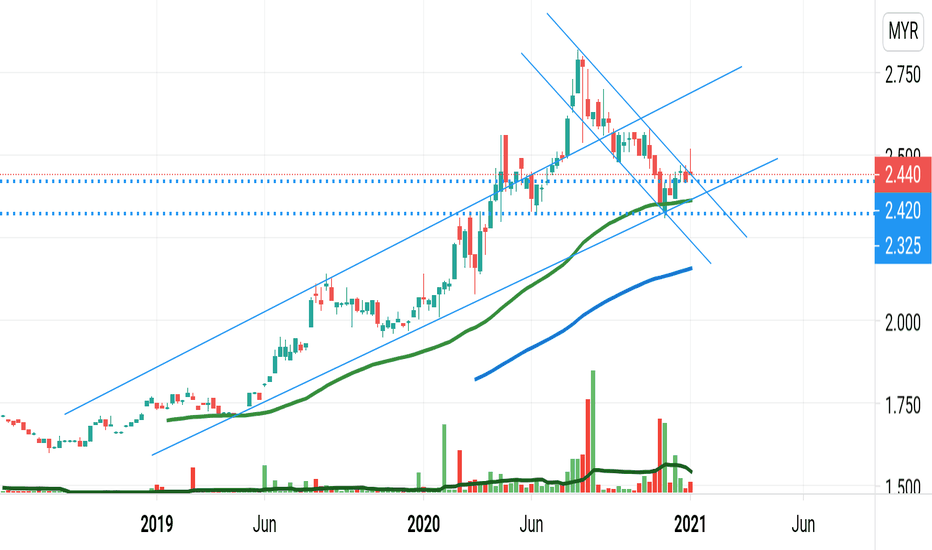This screenshot has width=932, height=550.
Task: Click the MYR currency button
Action: 903,30
